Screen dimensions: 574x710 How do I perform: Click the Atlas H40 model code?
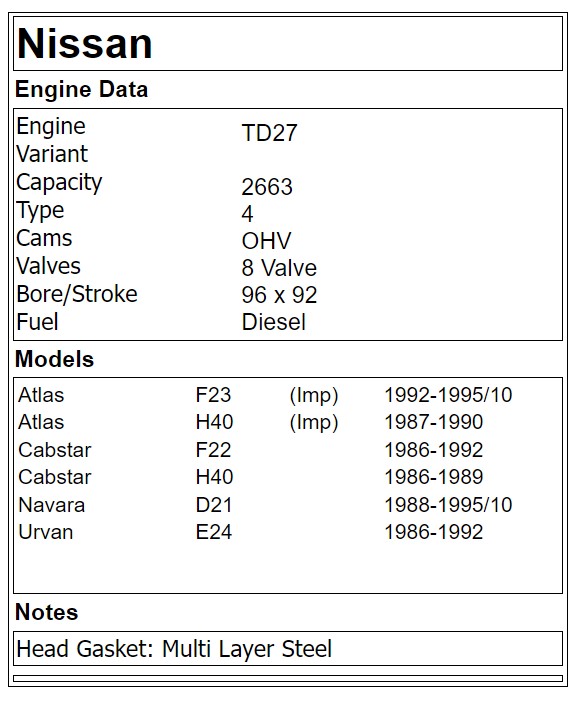pyautogui.click(x=214, y=422)
